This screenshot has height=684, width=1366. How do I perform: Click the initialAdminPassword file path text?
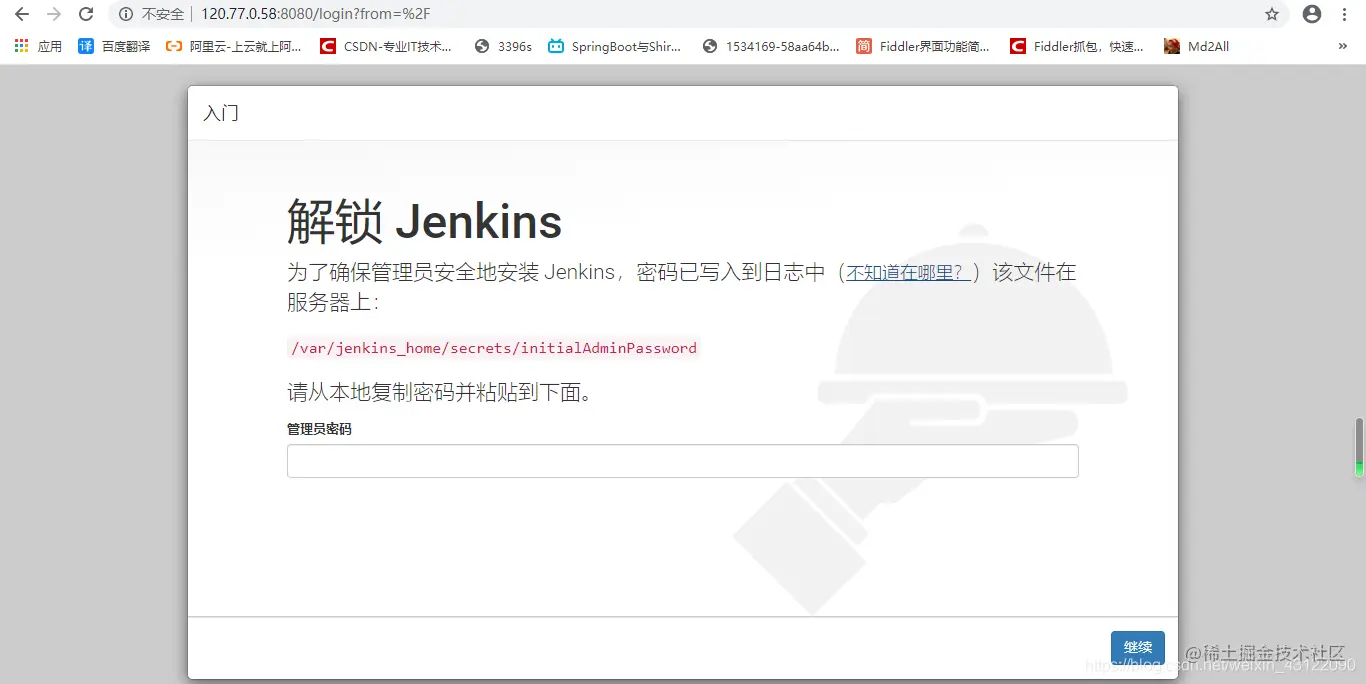tap(493, 348)
